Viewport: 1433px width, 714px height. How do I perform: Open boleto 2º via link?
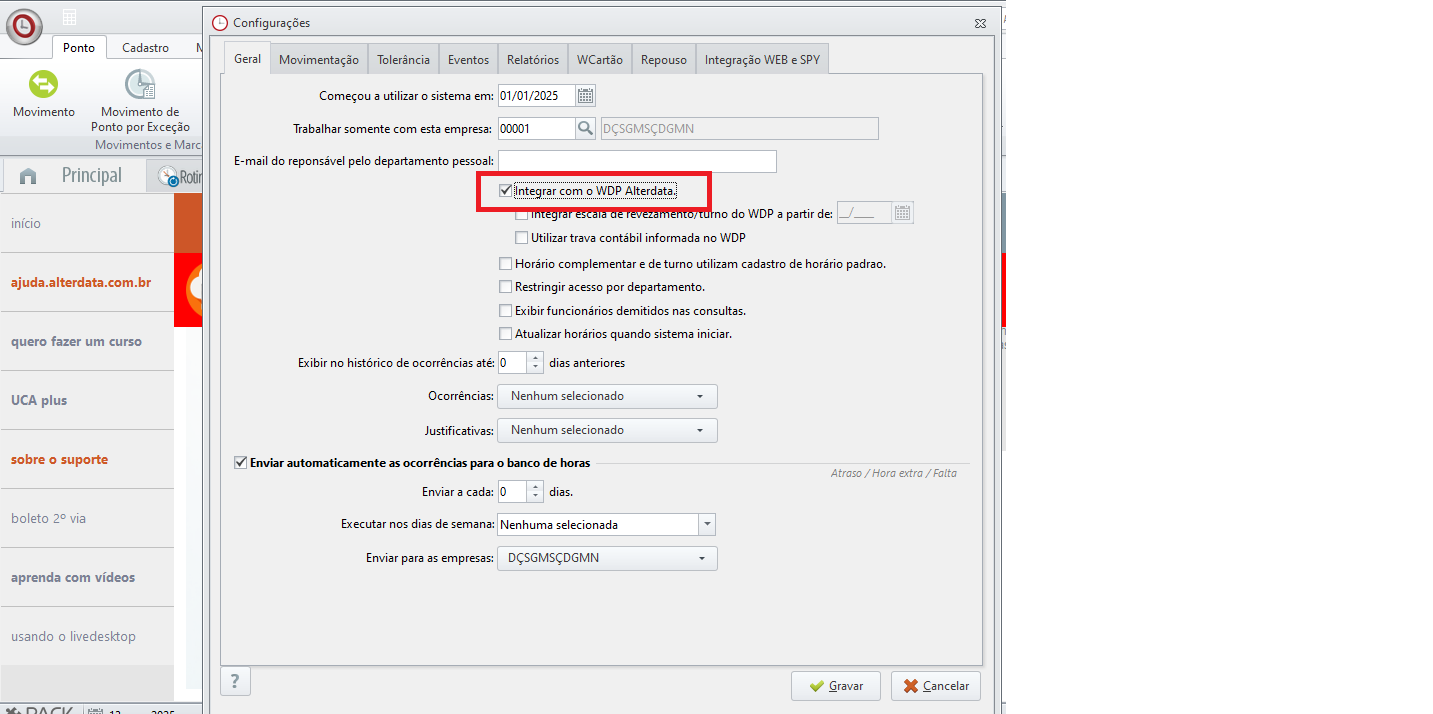tap(48, 519)
